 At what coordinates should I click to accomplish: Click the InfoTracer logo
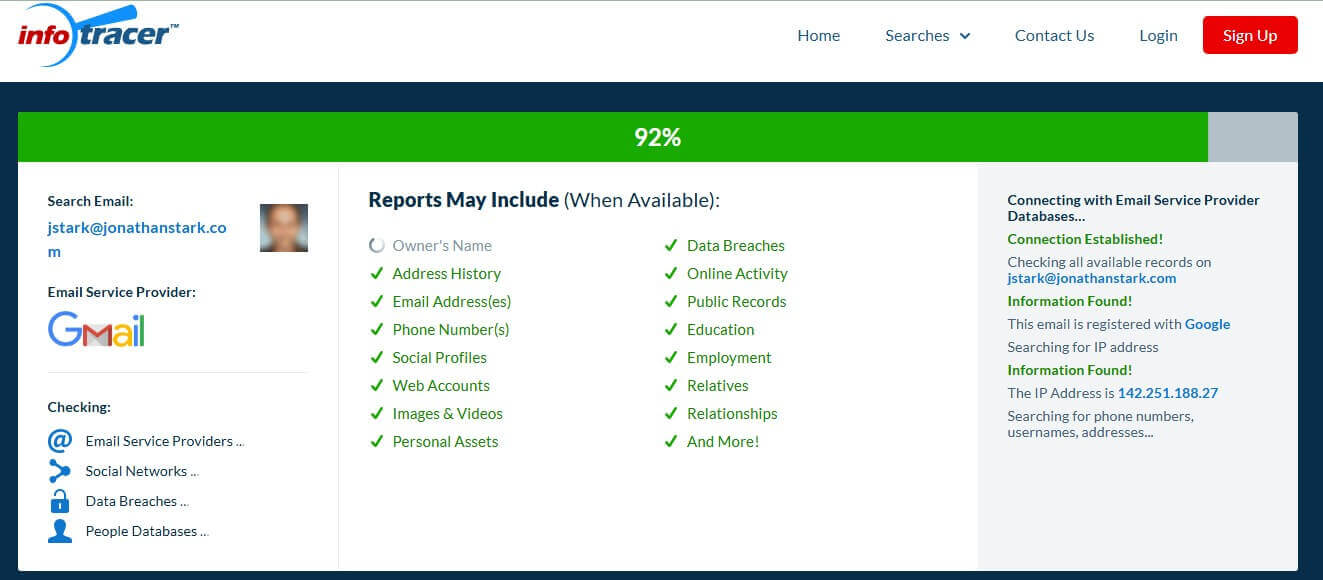(95, 34)
